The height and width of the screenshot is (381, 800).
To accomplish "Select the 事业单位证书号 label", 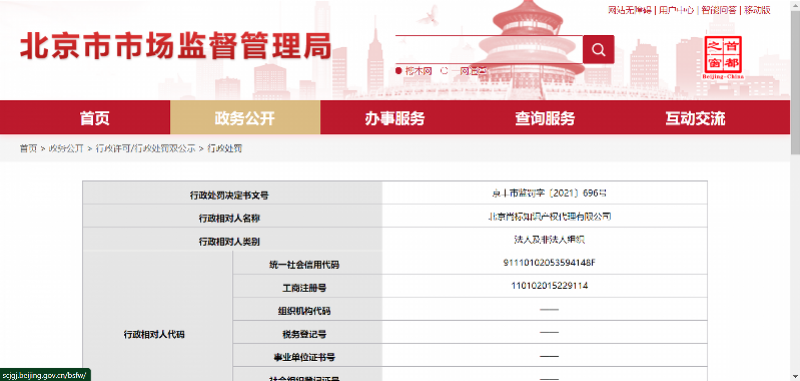I will pyautogui.click(x=304, y=358).
